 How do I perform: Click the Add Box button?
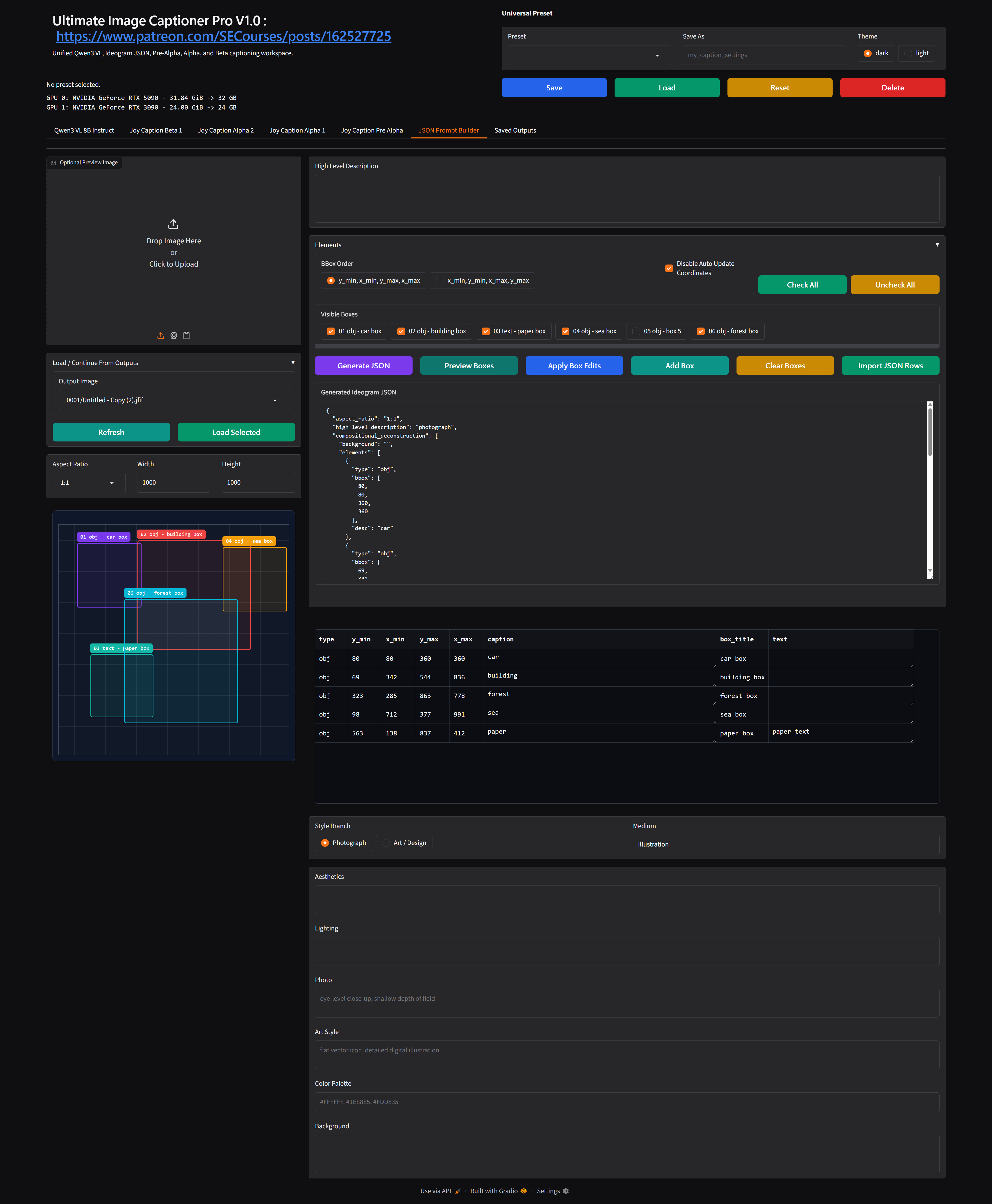[679, 366]
